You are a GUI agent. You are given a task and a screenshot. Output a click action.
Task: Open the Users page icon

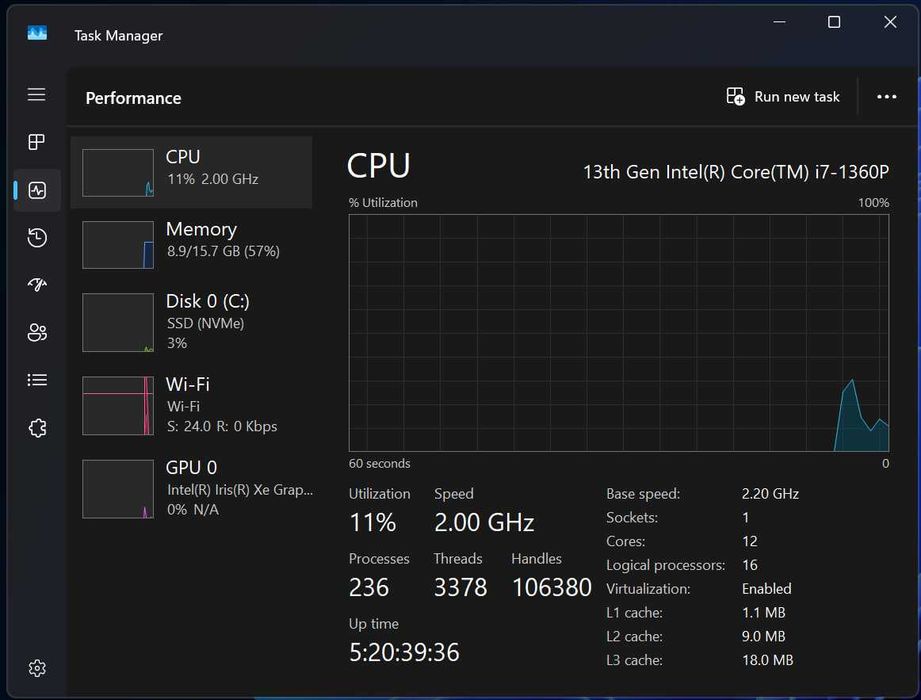(37, 332)
